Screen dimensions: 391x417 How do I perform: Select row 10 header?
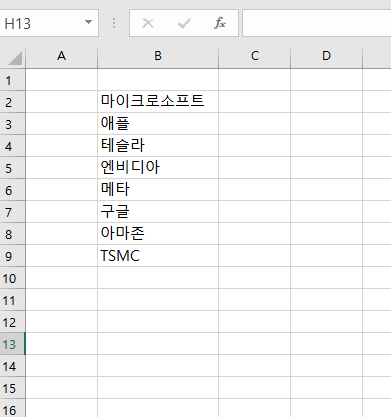click(12, 278)
